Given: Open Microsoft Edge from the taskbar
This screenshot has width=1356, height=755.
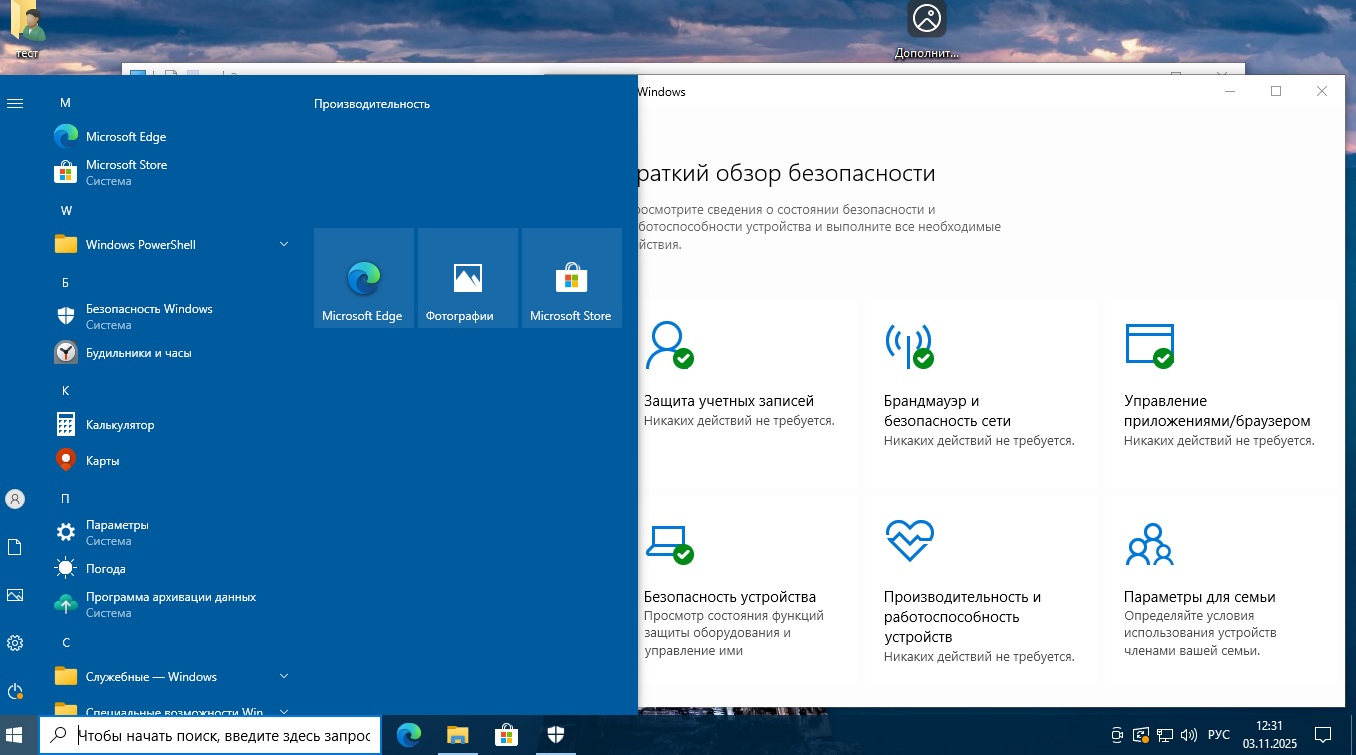Looking at the screenshot, I should [409, 735].
